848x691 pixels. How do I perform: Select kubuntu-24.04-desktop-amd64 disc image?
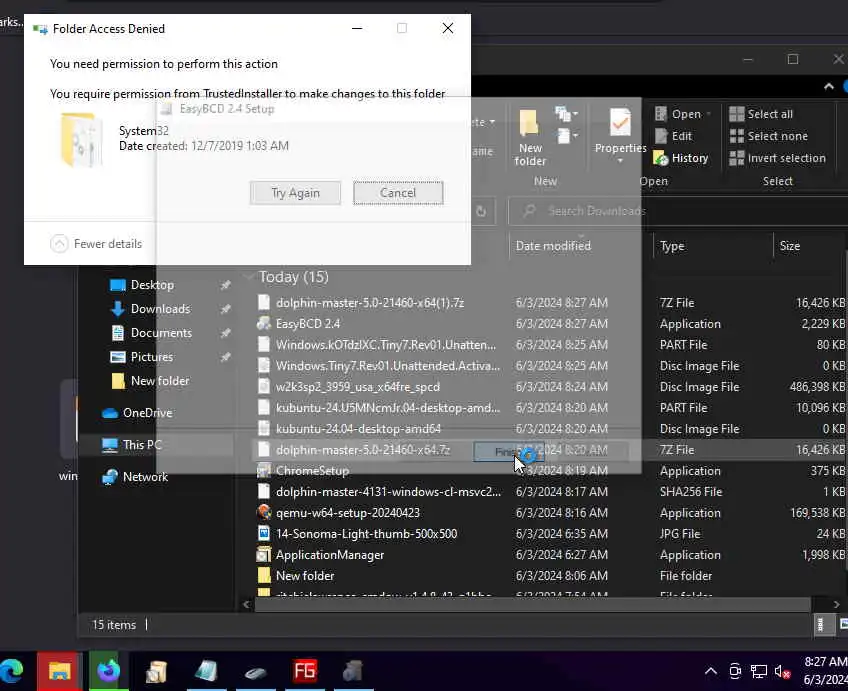[358, 429]
